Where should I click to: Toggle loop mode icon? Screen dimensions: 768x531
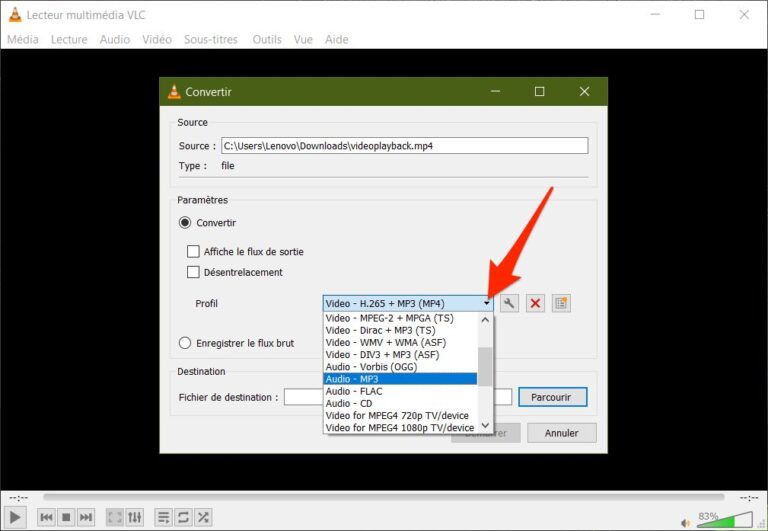183,517
